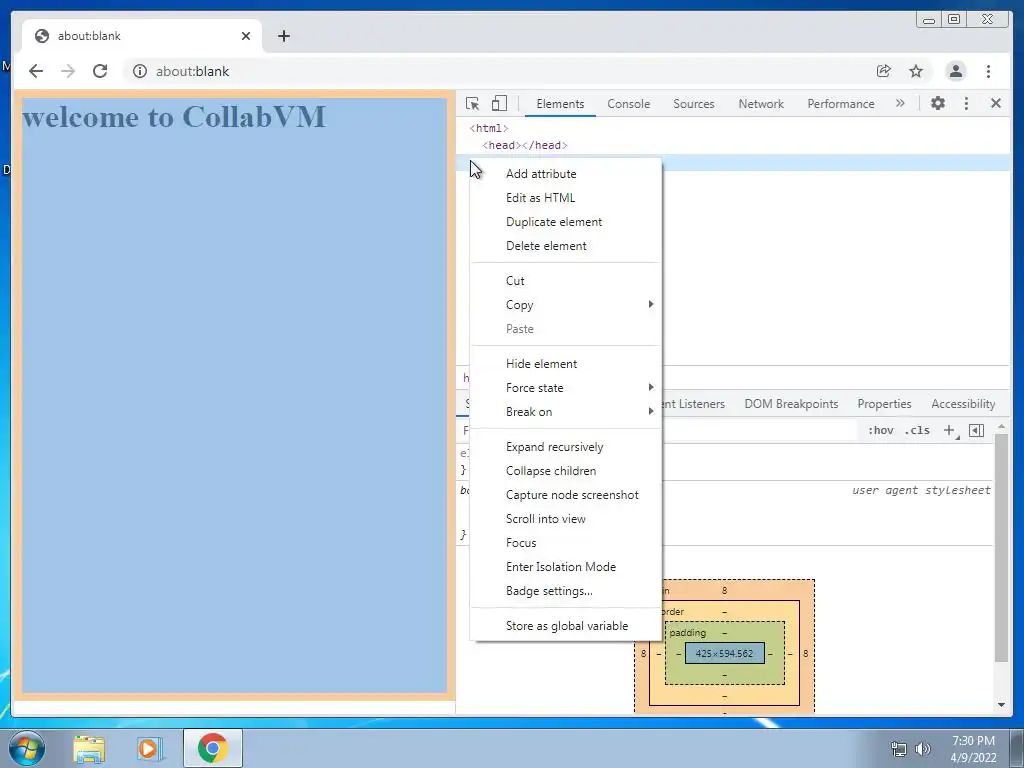Select the <head></head> node
Viewport: 1024px width, 768px height.
pyautogui.click(x=525, y=145)
